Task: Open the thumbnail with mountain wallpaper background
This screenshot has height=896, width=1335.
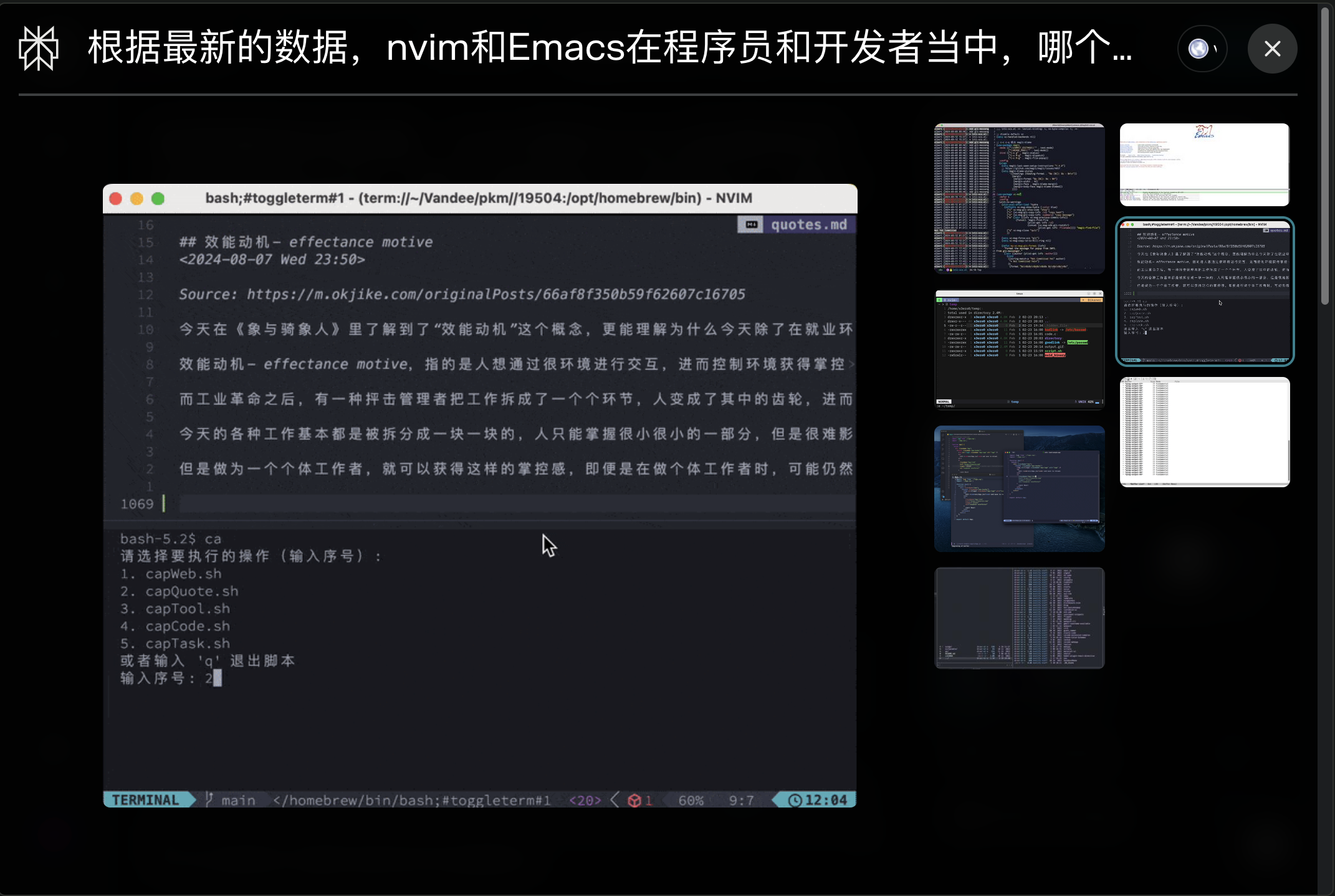Action: [1019, 489]
